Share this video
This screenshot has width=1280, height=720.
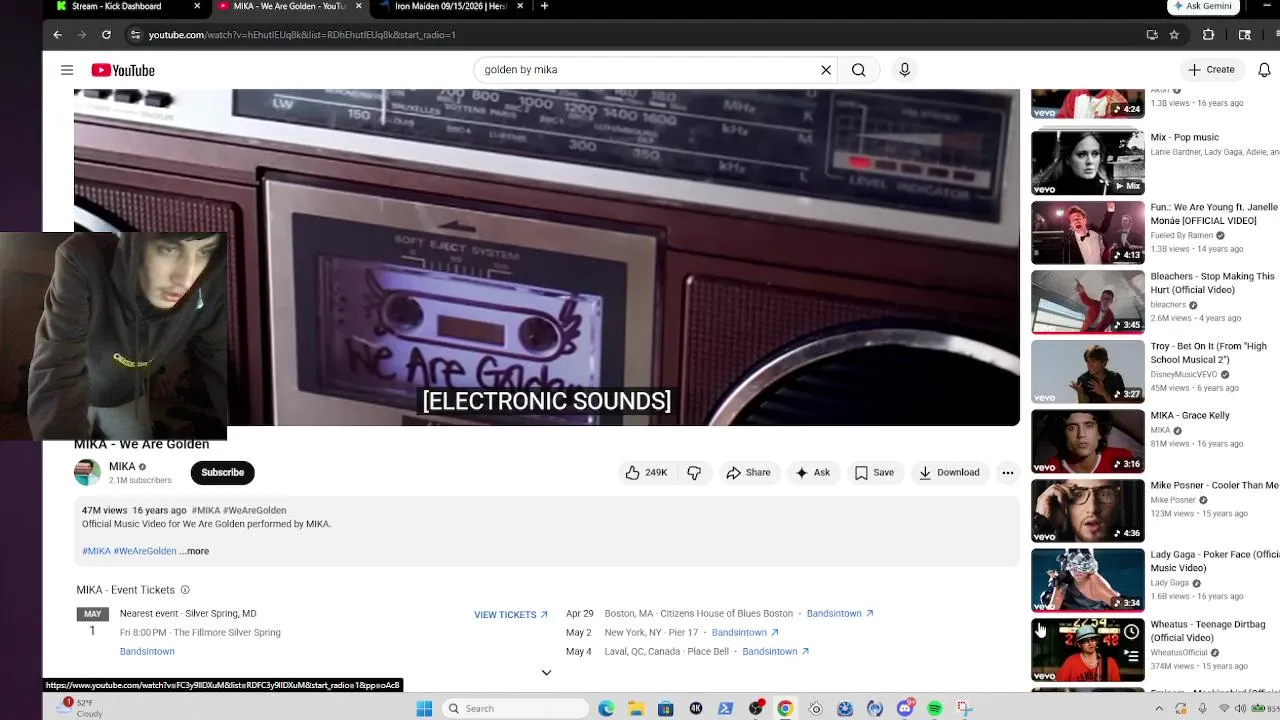(x=748, y=473)
